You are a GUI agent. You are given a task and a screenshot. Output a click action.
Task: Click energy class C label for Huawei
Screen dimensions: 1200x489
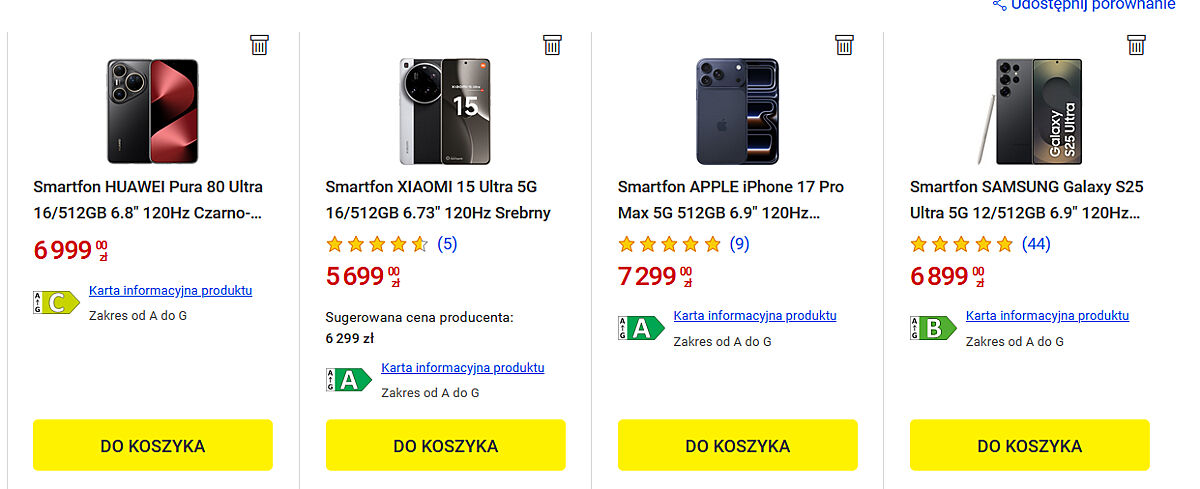(56, 302)
